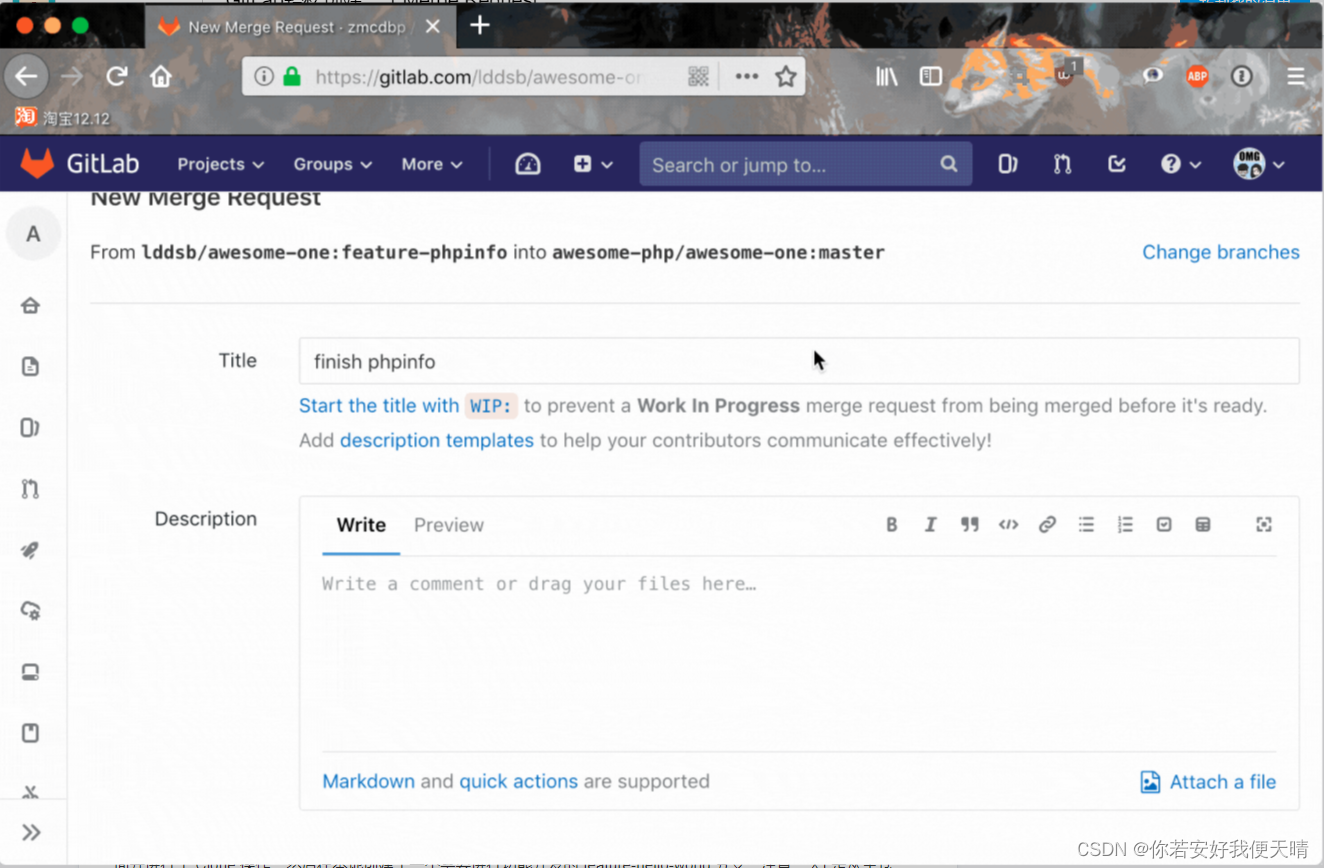Switch to the Preview tab

point(448,525)
